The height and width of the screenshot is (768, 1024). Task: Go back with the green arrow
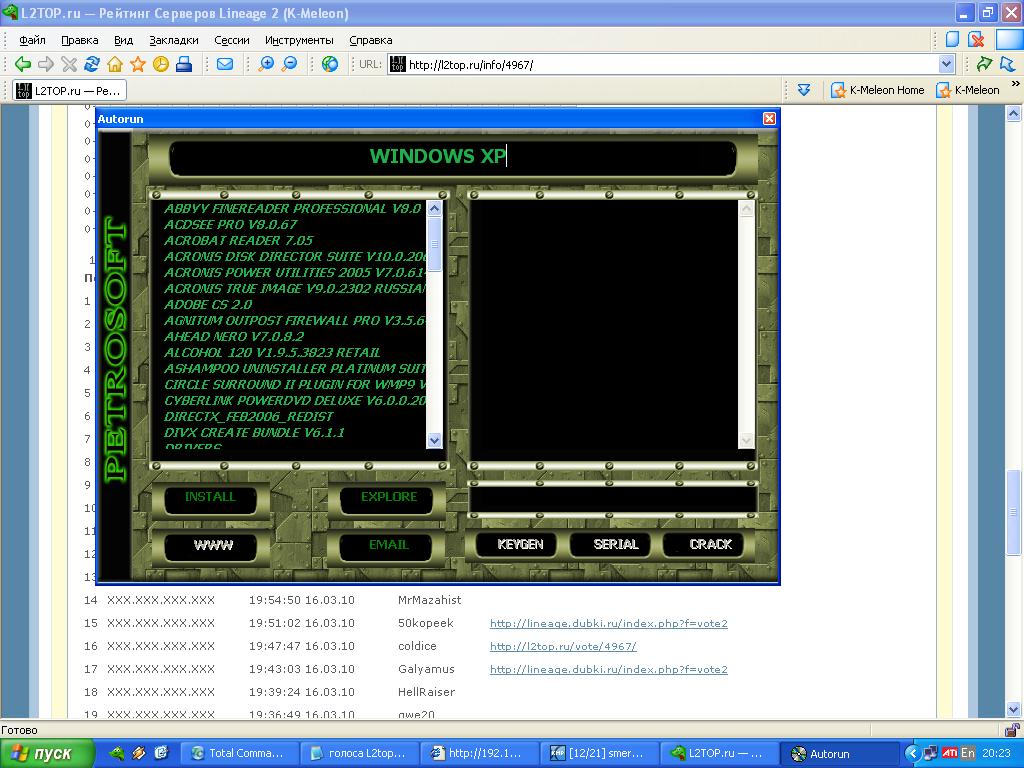coord(23,64)
